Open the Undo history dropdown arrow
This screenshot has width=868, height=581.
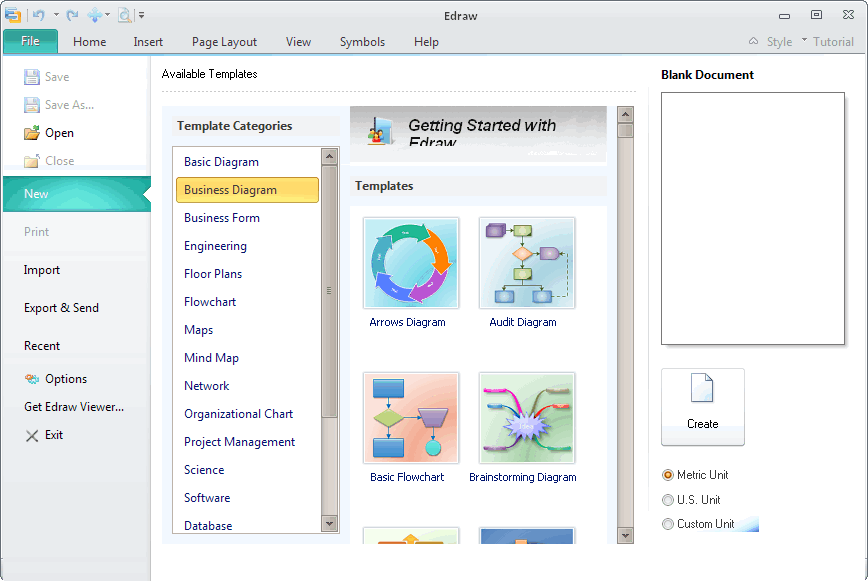(56, 15)
